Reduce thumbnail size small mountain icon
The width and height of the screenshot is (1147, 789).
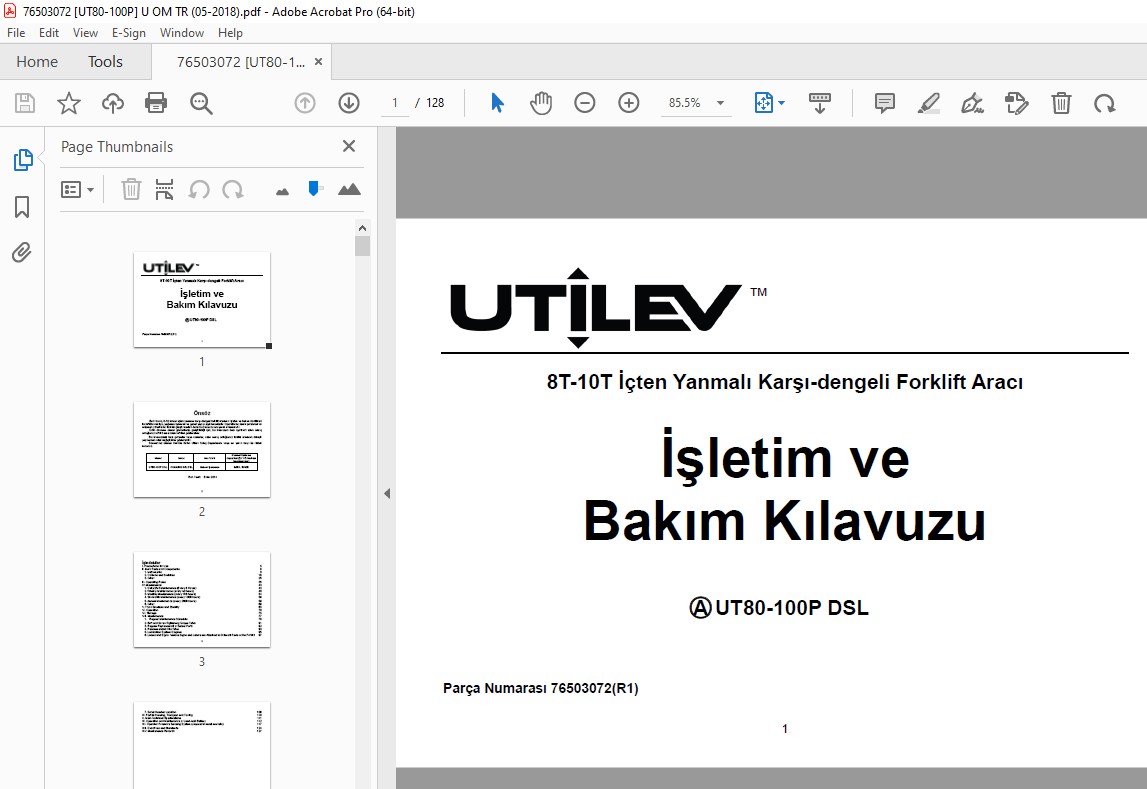(x=282, y=192)
